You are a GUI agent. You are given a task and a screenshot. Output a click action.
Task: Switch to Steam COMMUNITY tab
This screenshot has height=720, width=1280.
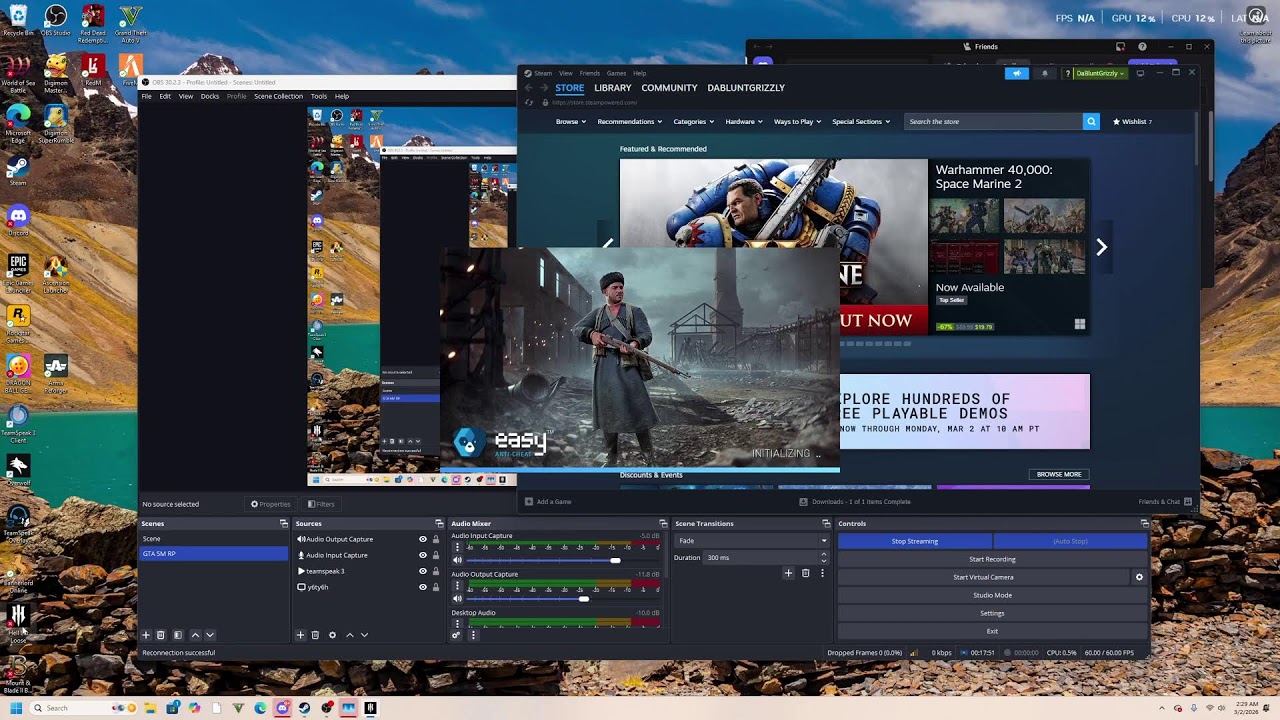click(669, 88)
